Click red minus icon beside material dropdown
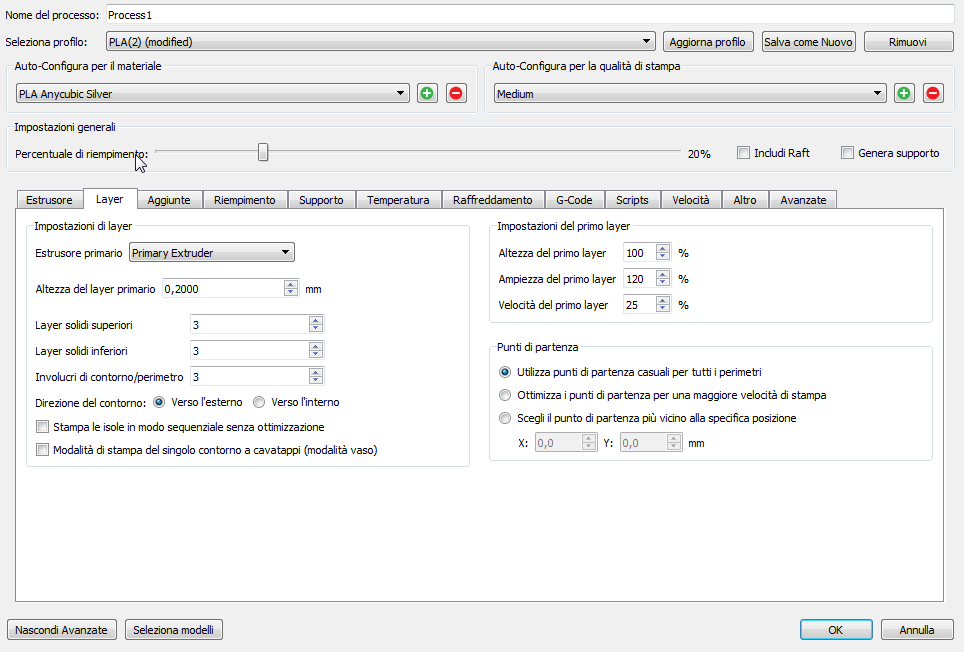The height and width of the screenshot is (652, 964). click(456, 93)
